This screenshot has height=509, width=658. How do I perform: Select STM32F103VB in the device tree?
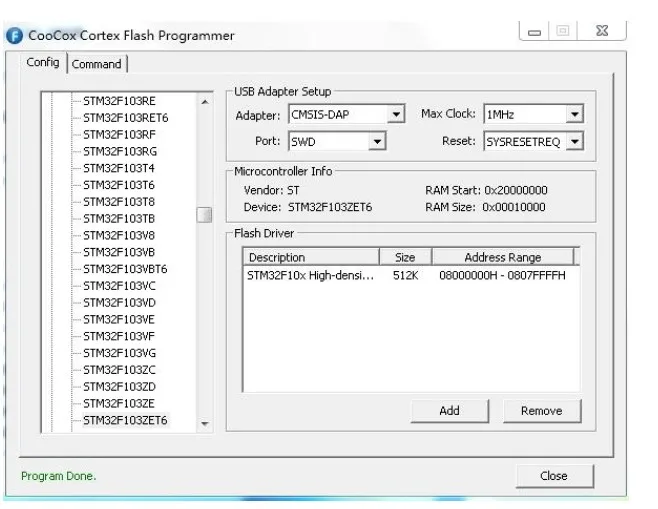[119, 252]
